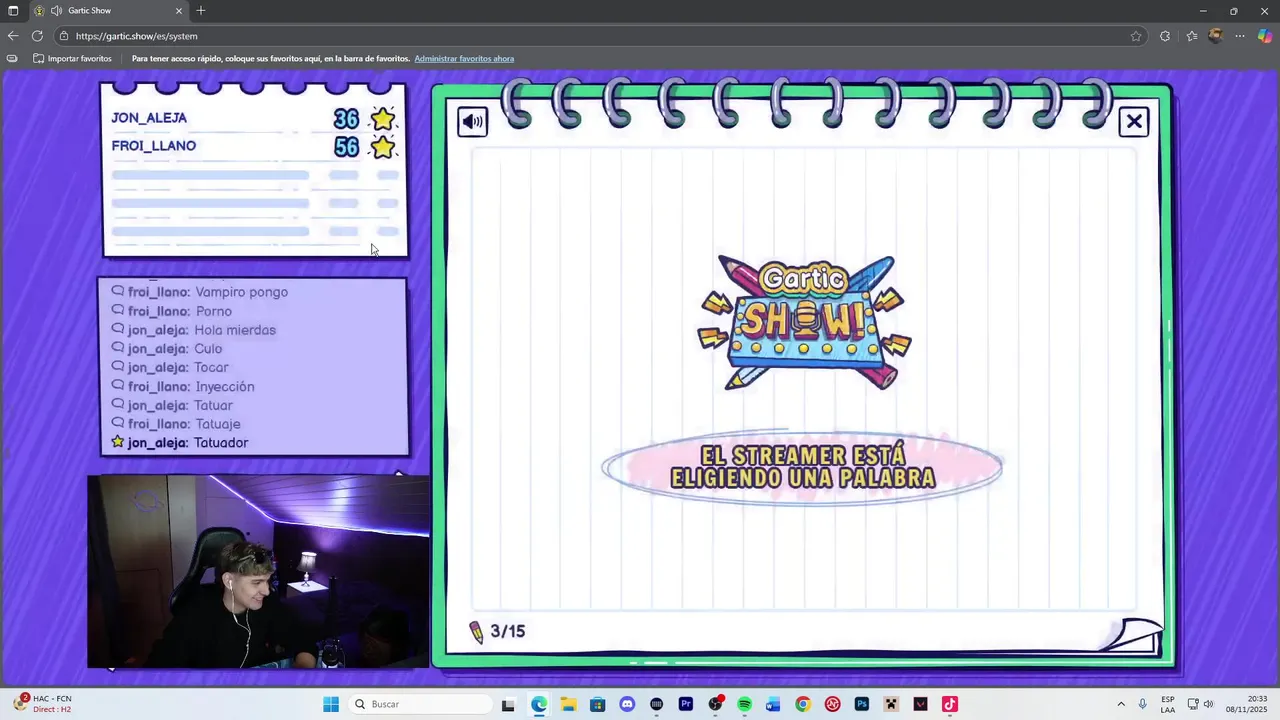
Task: Open Microsoft Edge from the taskbar
Action: [539, 704]
